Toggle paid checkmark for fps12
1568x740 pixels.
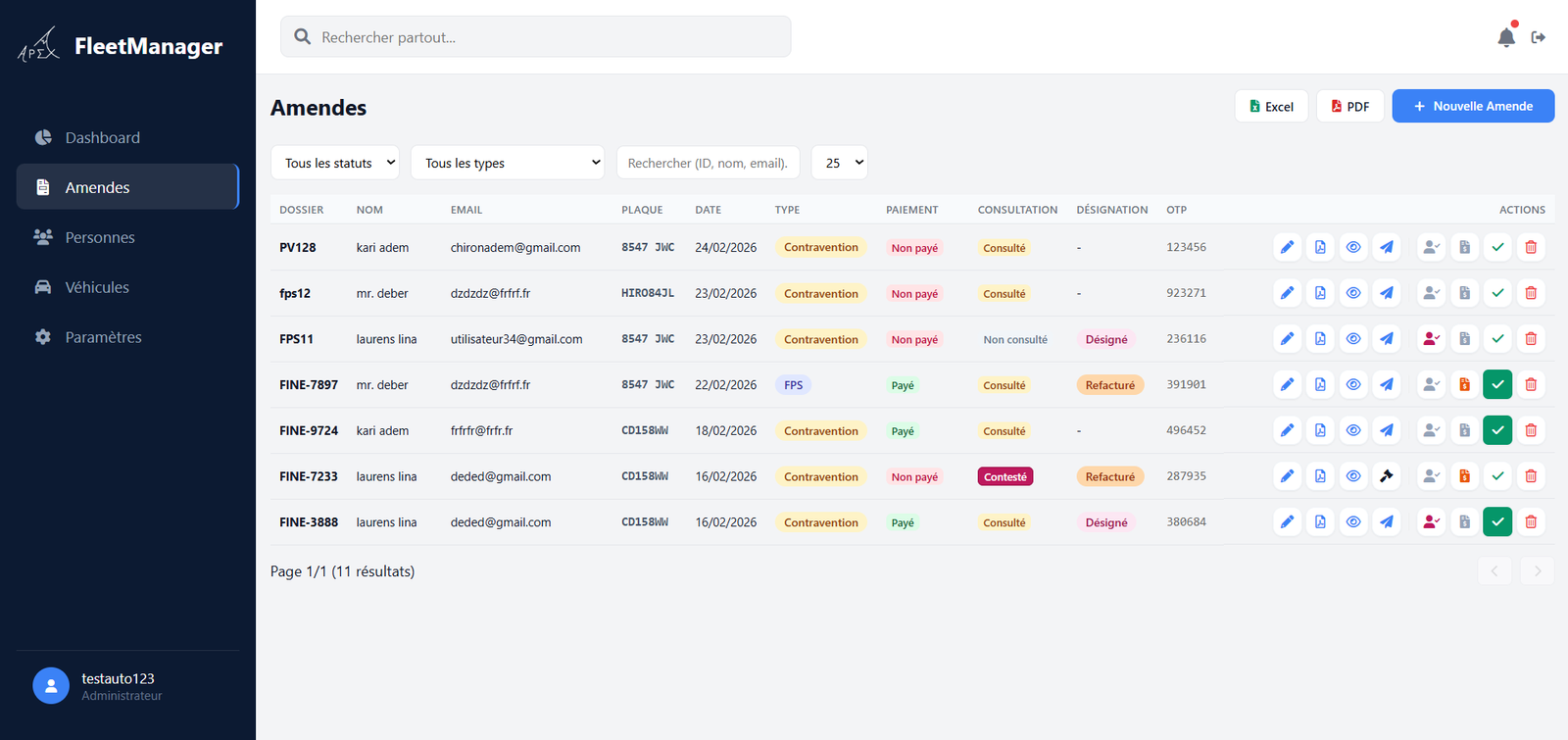click(1497, 293)
